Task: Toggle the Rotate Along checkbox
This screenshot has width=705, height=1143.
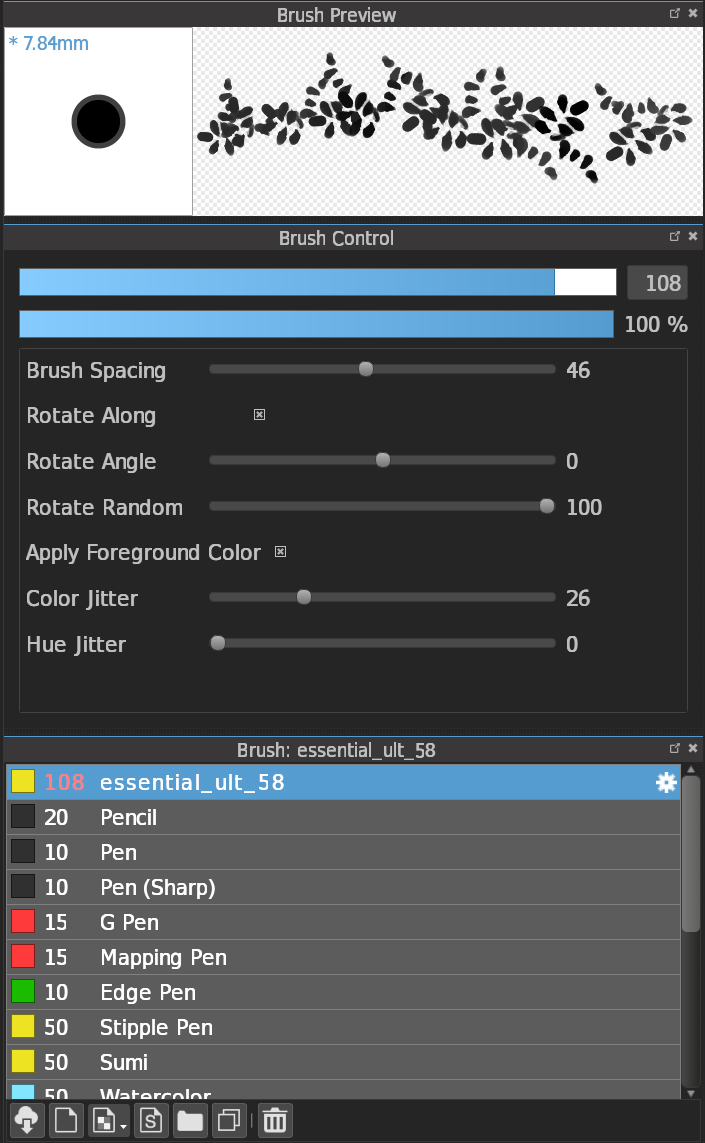Action: [260, 415]
